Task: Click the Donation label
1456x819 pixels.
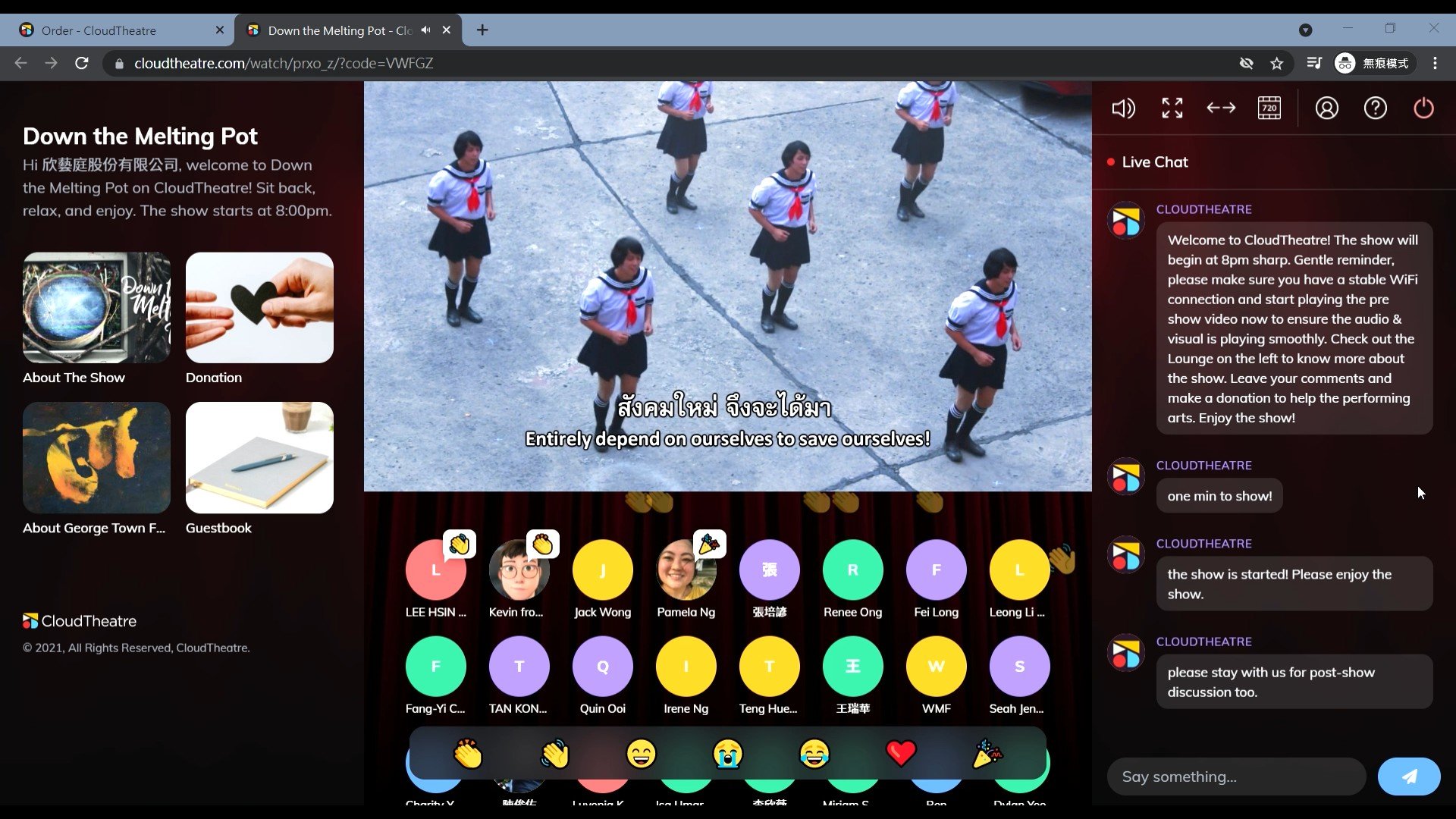Action: (x=214, y=378)
